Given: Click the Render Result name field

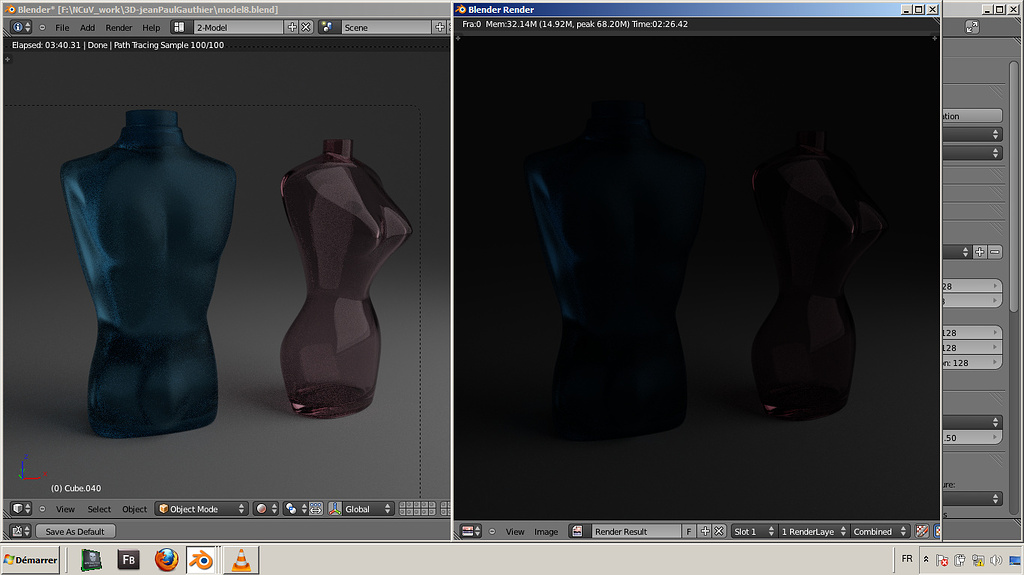Looking at the screenshot, I should (x=636, y=531).
